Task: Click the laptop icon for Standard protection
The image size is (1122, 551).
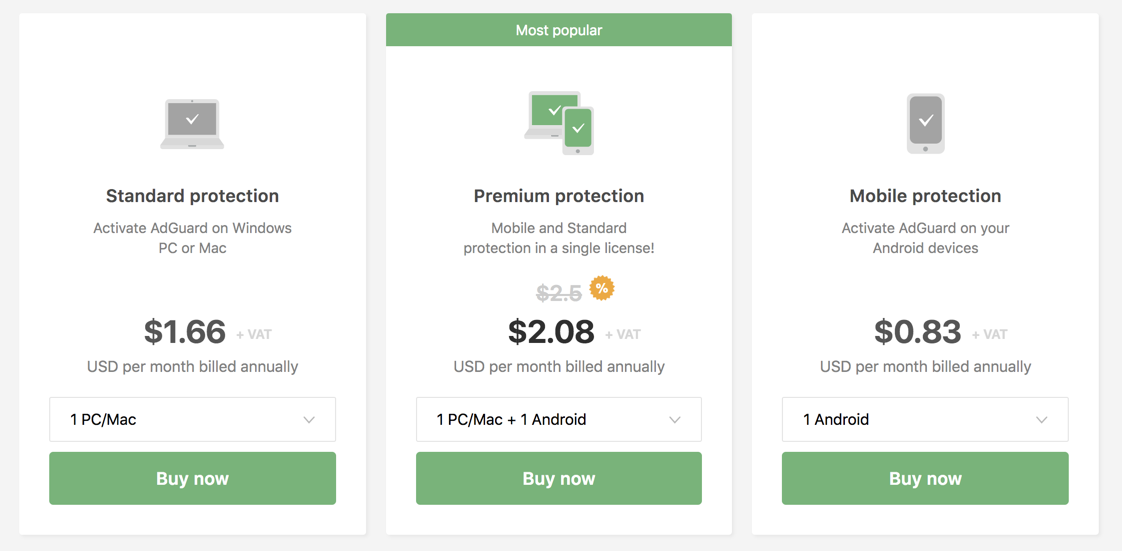Action: 192,124
